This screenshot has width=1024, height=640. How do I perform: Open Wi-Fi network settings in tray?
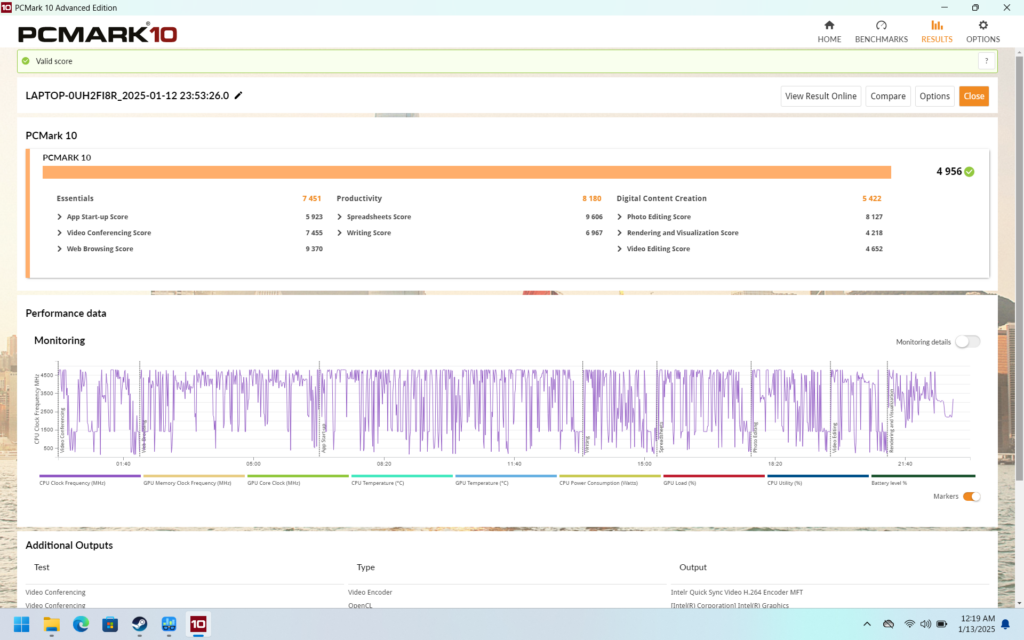[909, 624]
